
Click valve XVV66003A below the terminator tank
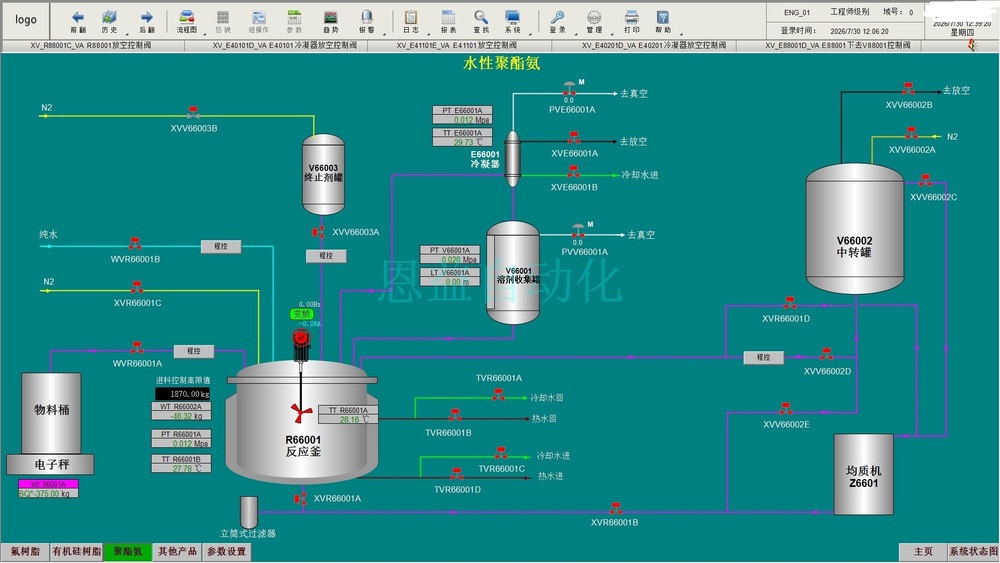pos(318,232)
